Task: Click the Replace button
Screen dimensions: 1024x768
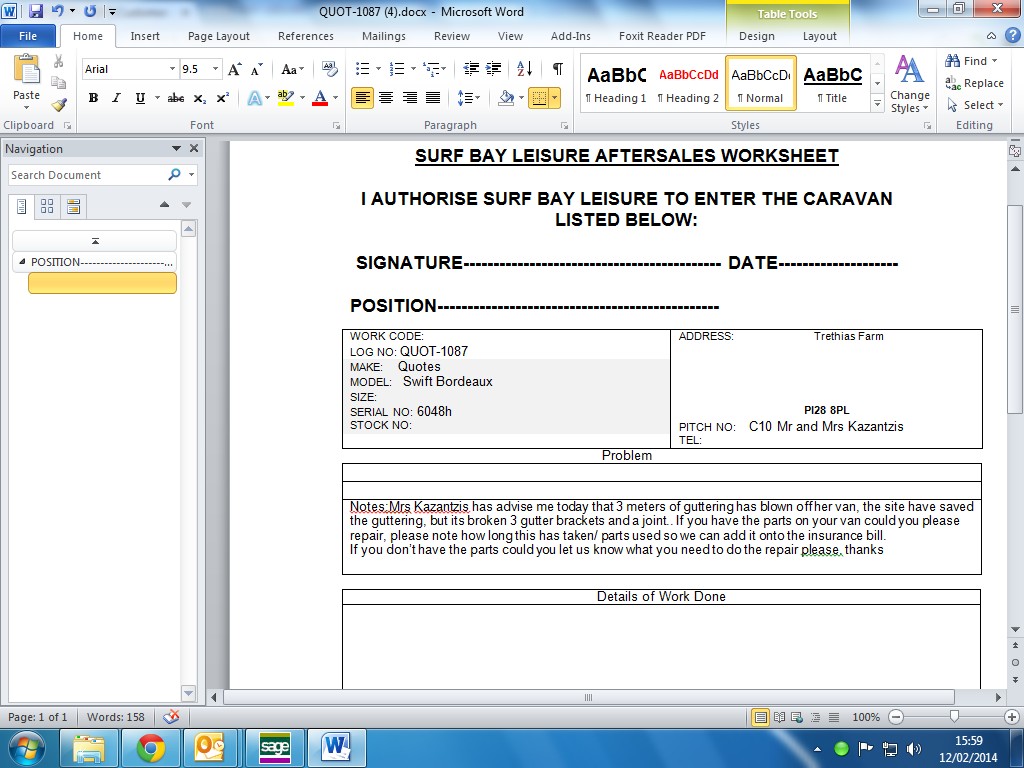Action: click(x=975, y=83)
